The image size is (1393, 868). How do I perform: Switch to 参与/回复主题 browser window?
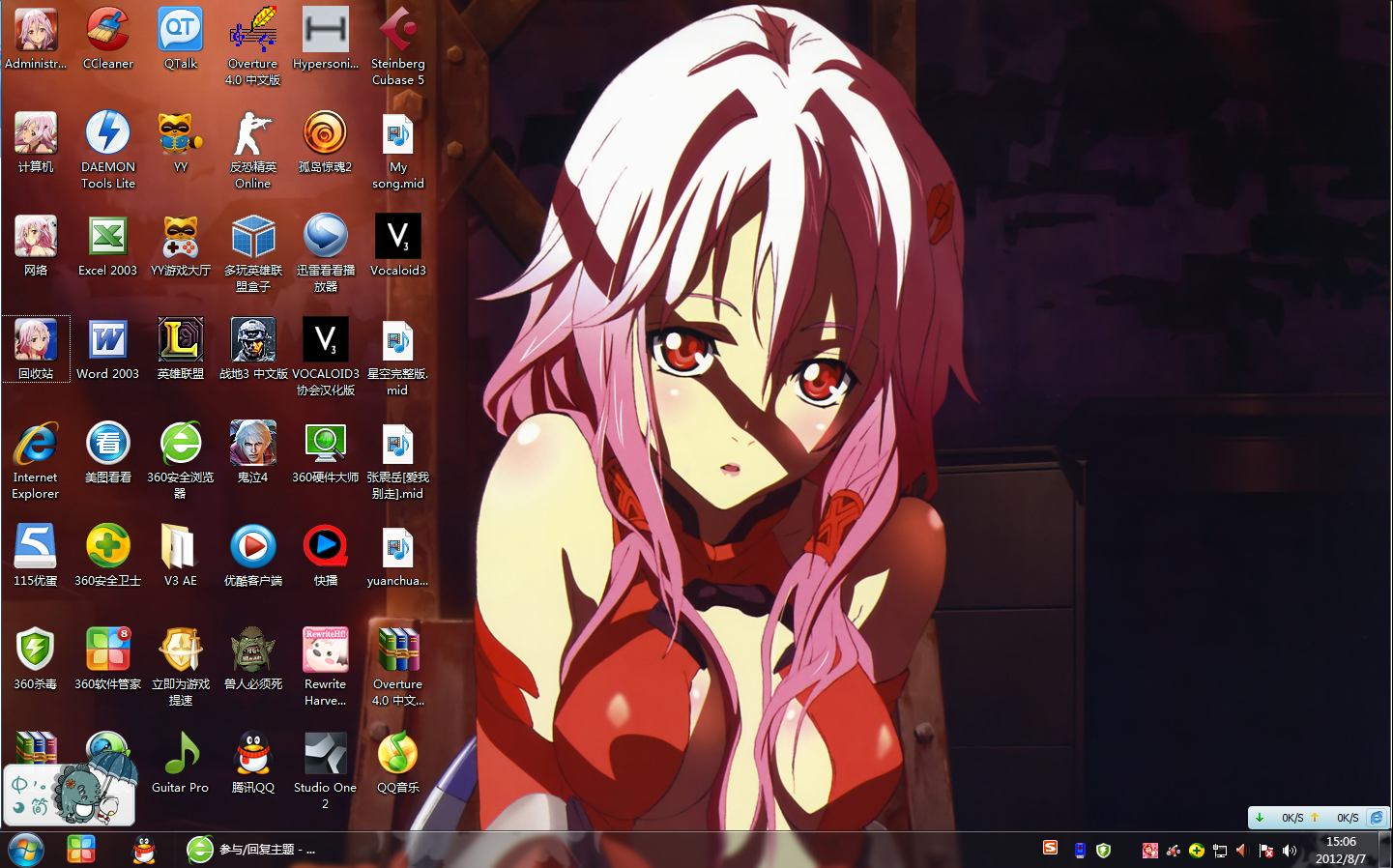[253, 850]
